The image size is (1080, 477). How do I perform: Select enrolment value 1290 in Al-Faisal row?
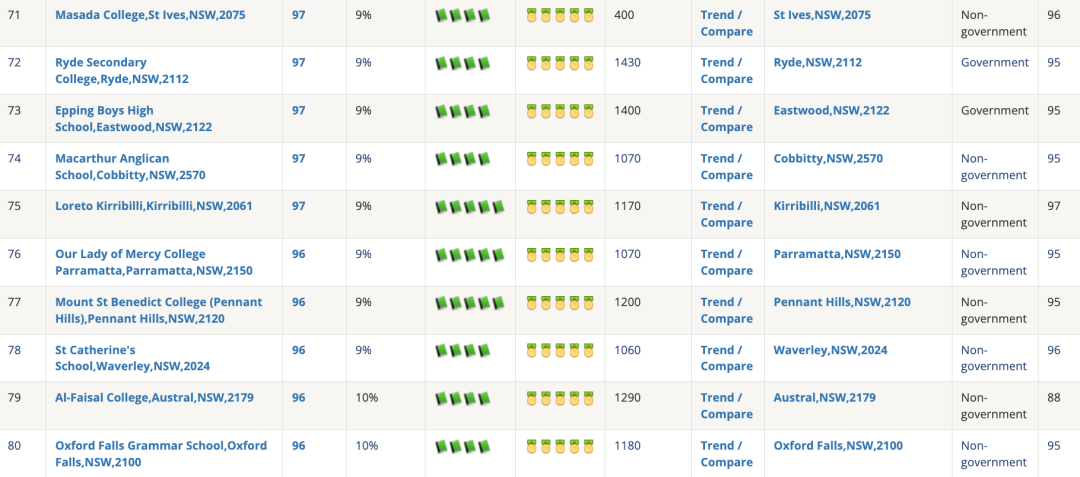point(627,397)
